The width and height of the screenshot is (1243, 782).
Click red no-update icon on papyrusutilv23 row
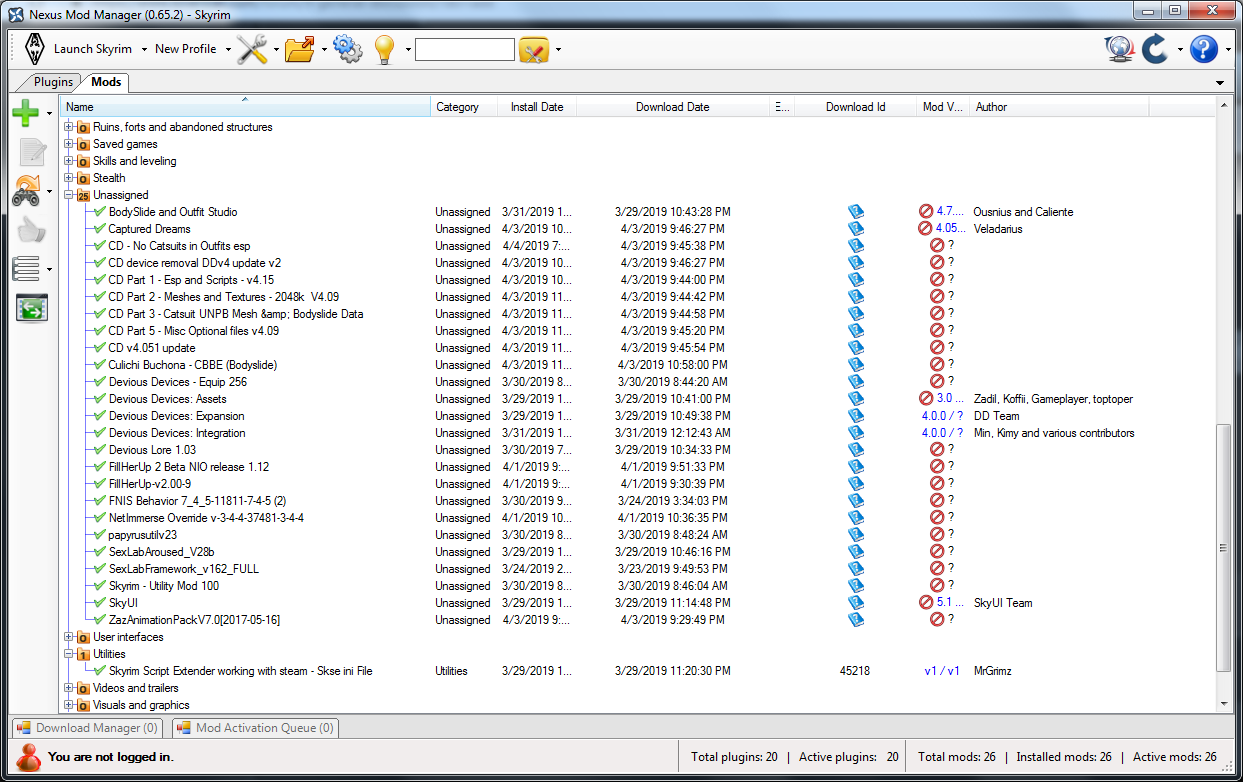coord(937,535)
